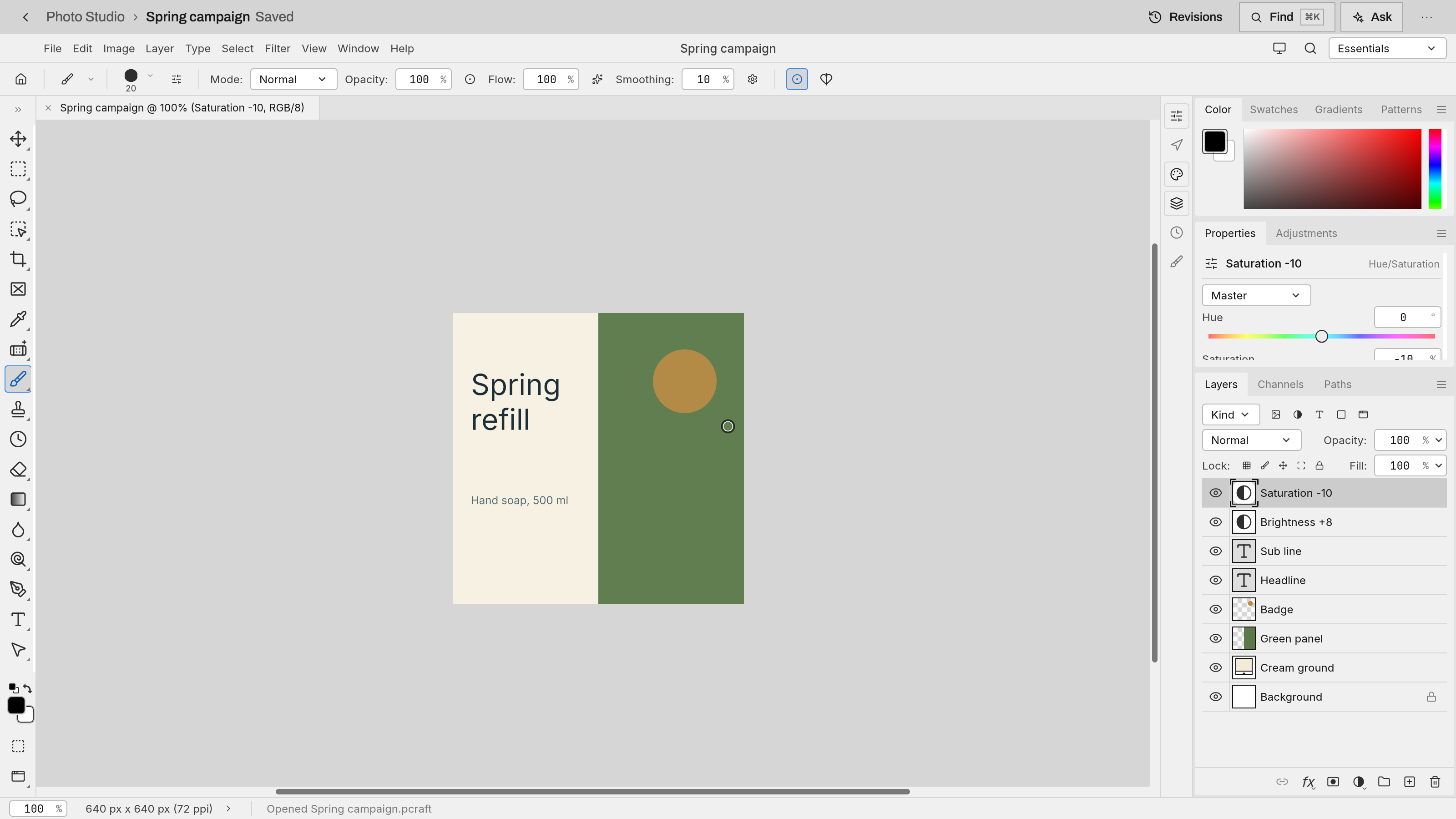Hide the Saturation -10 layer
This screenshot has height=819, width=1456.
coord(1215,493)
